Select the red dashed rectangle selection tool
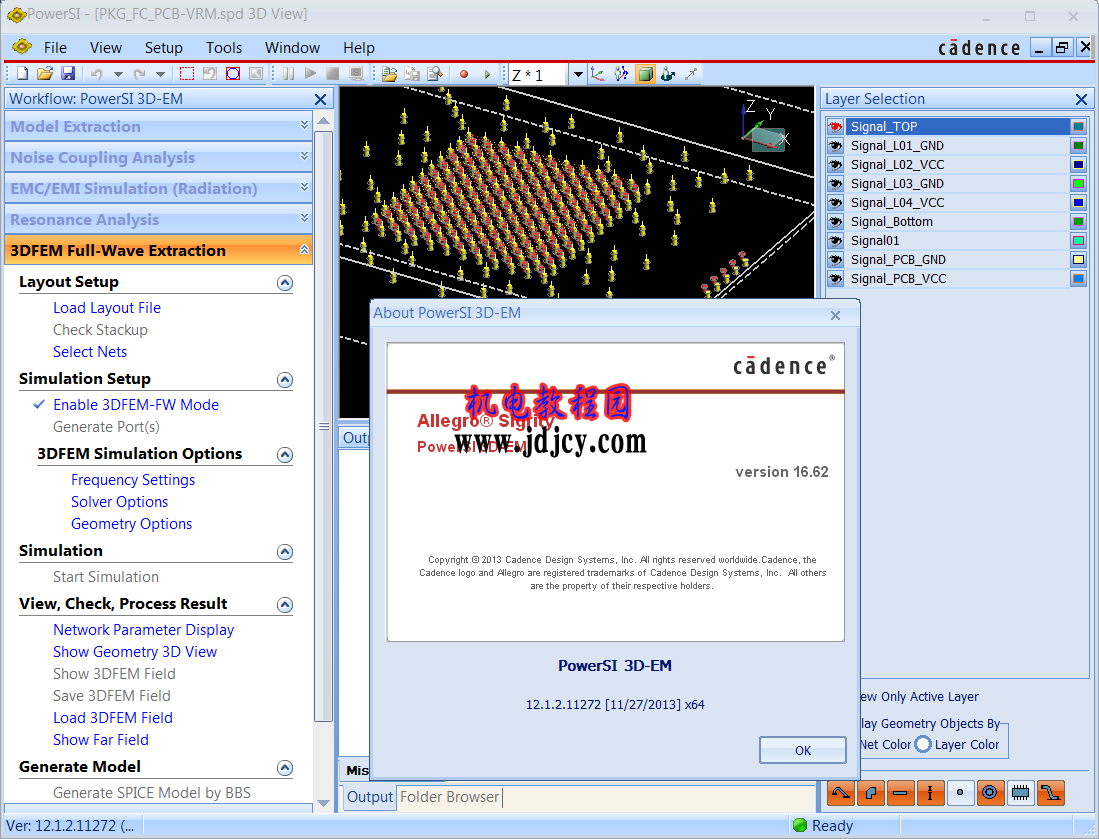1099x839 pixels. tap(186, 74)
